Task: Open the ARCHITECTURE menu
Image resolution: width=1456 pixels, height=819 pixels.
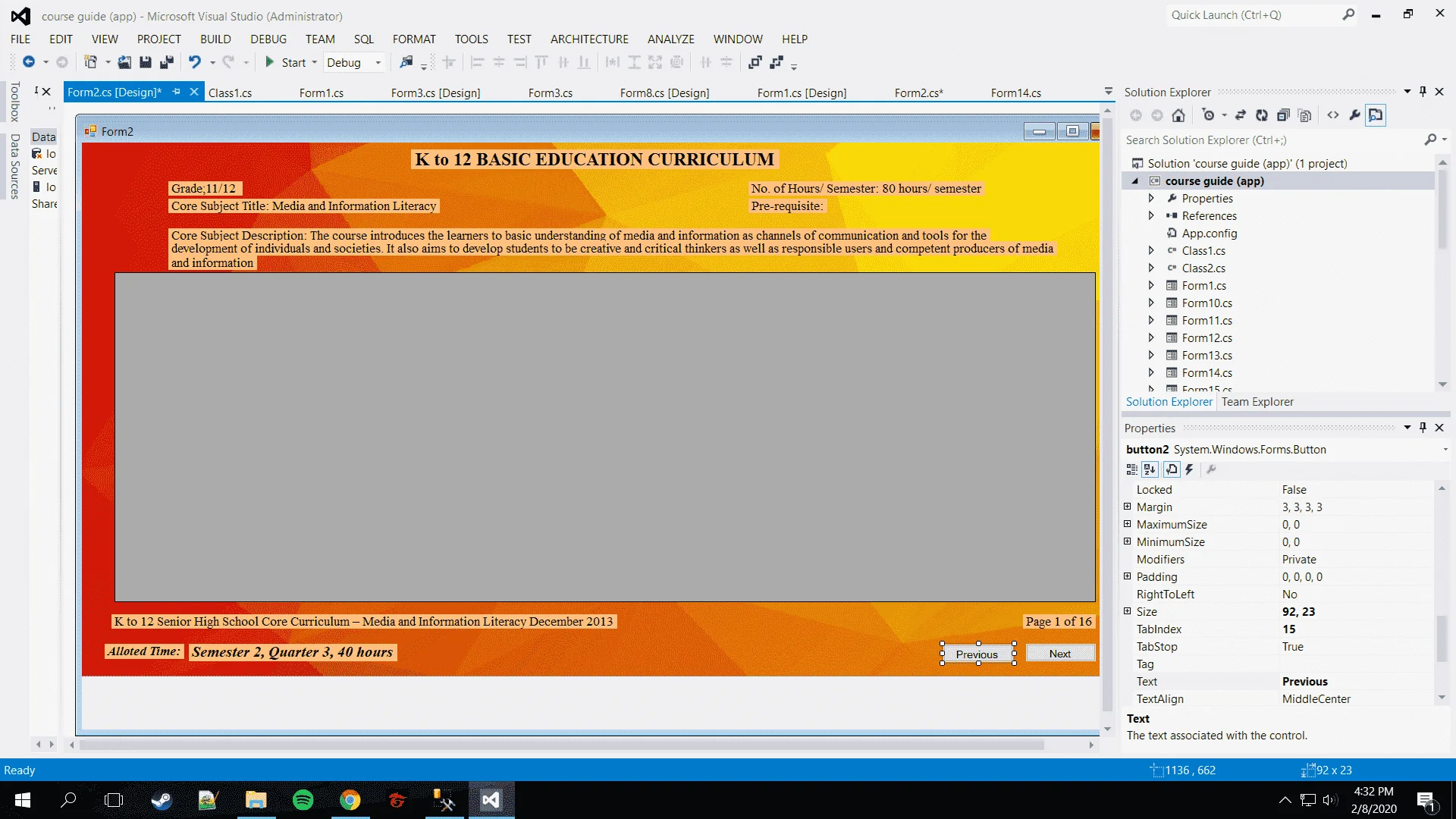Action: [589, 39]
